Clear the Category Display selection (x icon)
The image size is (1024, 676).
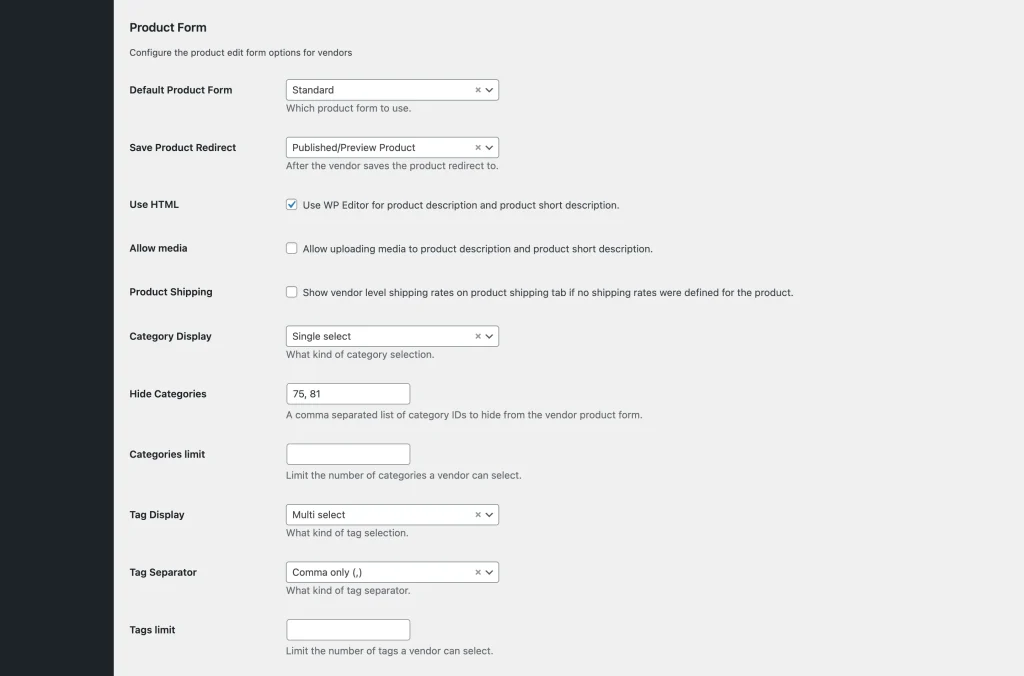pyautogui.click(x=478, y=336)
